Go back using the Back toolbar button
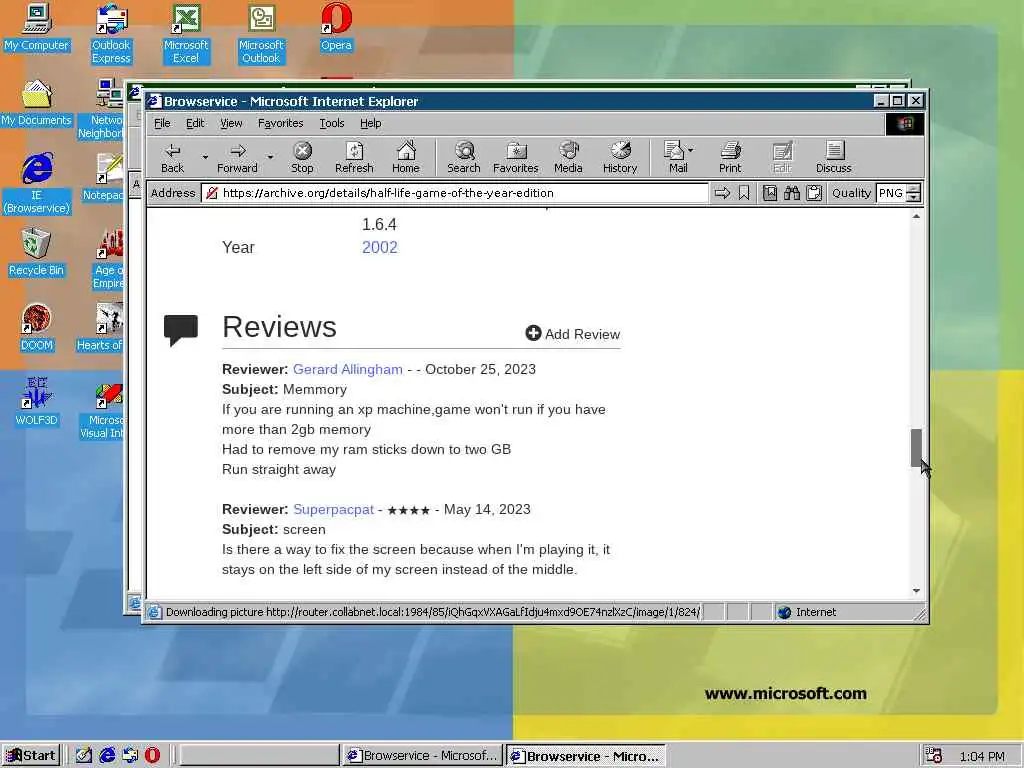The image size is (1024, 768). (172, 158)
